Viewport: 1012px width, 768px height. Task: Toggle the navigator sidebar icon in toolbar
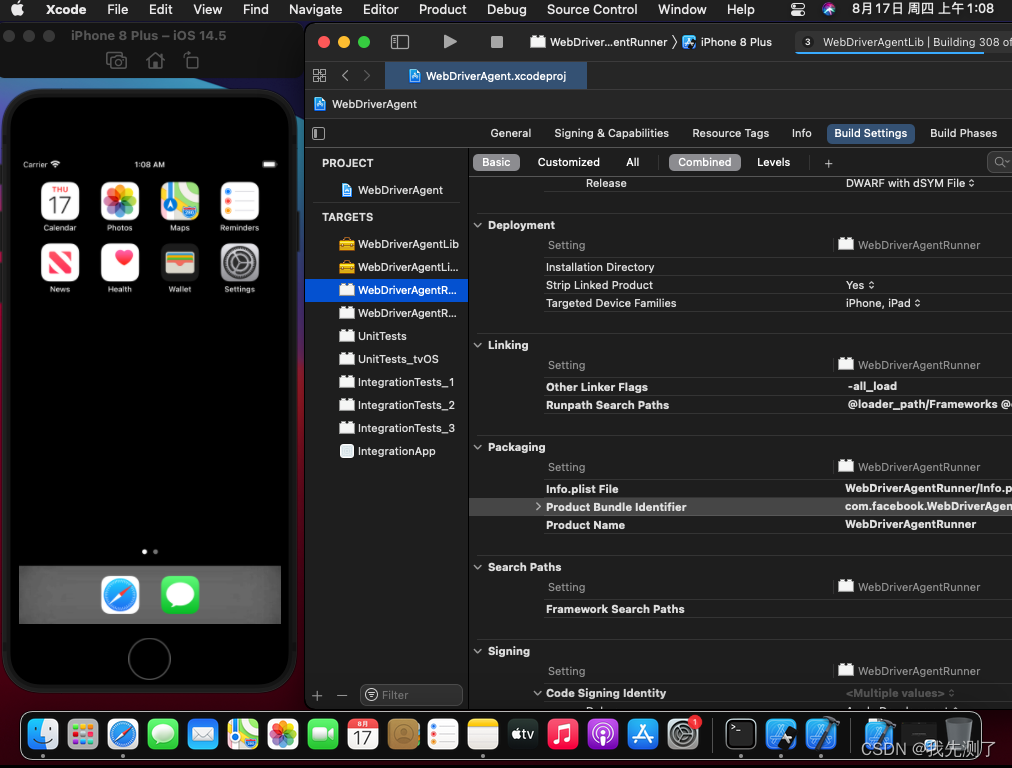coord(400,42)
